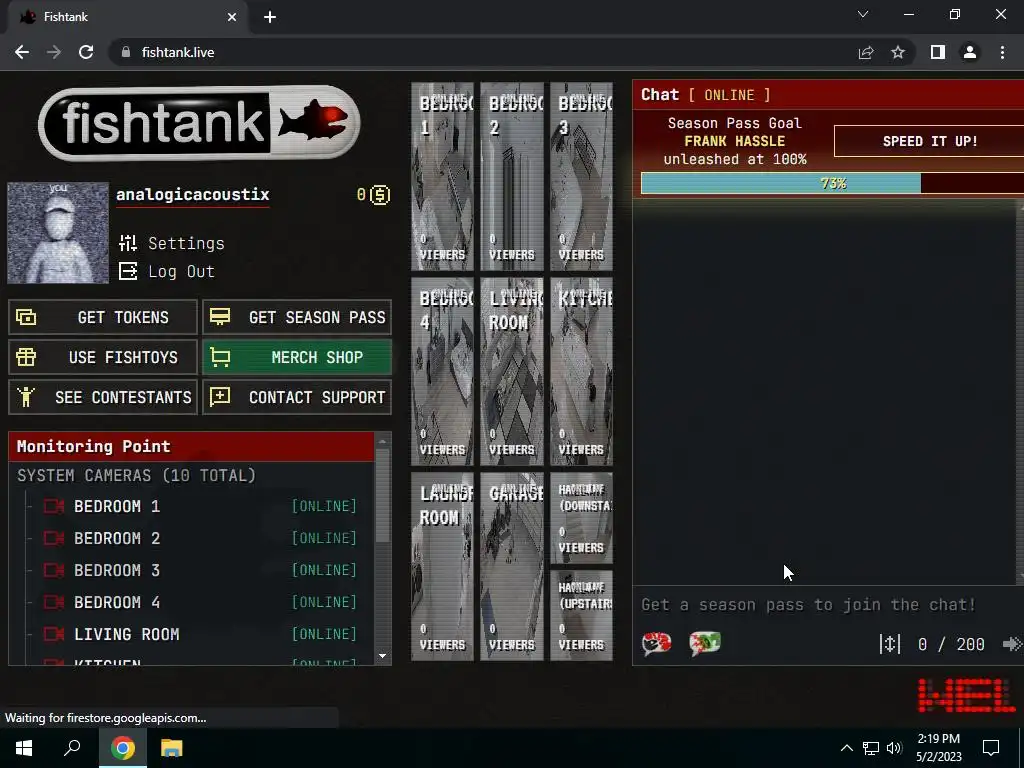1024x768 pixels.
Task: Click the browser Back arrow
Action: 22,52
